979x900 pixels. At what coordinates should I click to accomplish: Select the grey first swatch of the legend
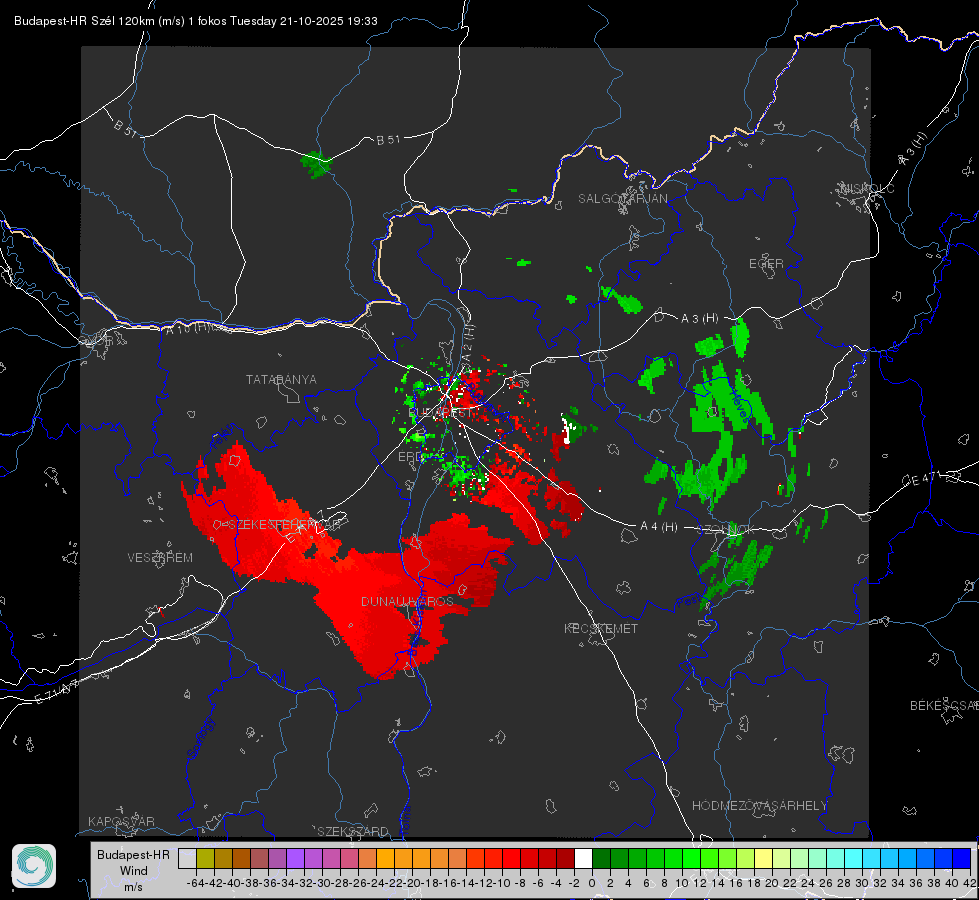click(x=187, y=858)
